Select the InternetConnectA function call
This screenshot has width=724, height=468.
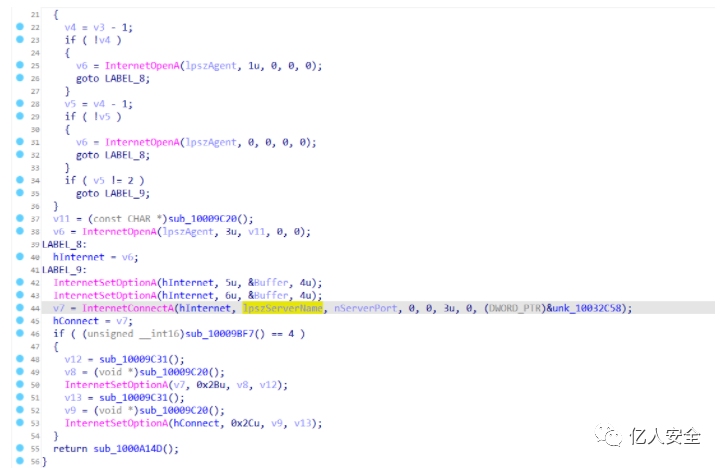click(x=128, y=308)
